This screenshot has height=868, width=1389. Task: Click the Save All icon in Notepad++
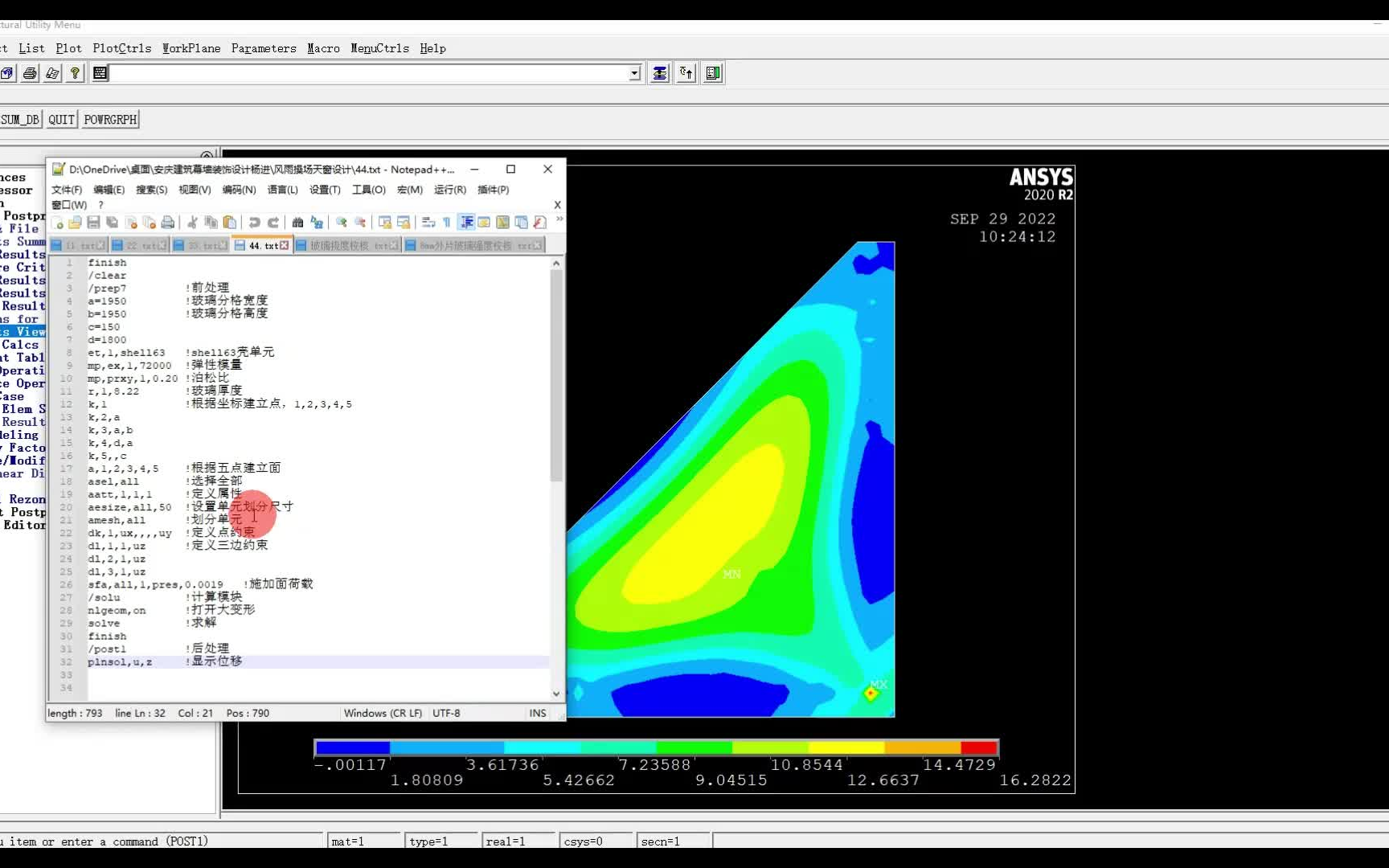pos(112,222)
